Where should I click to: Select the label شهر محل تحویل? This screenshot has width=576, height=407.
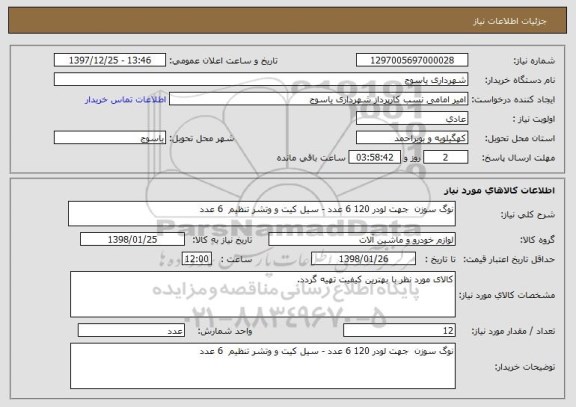pos(202,138)
